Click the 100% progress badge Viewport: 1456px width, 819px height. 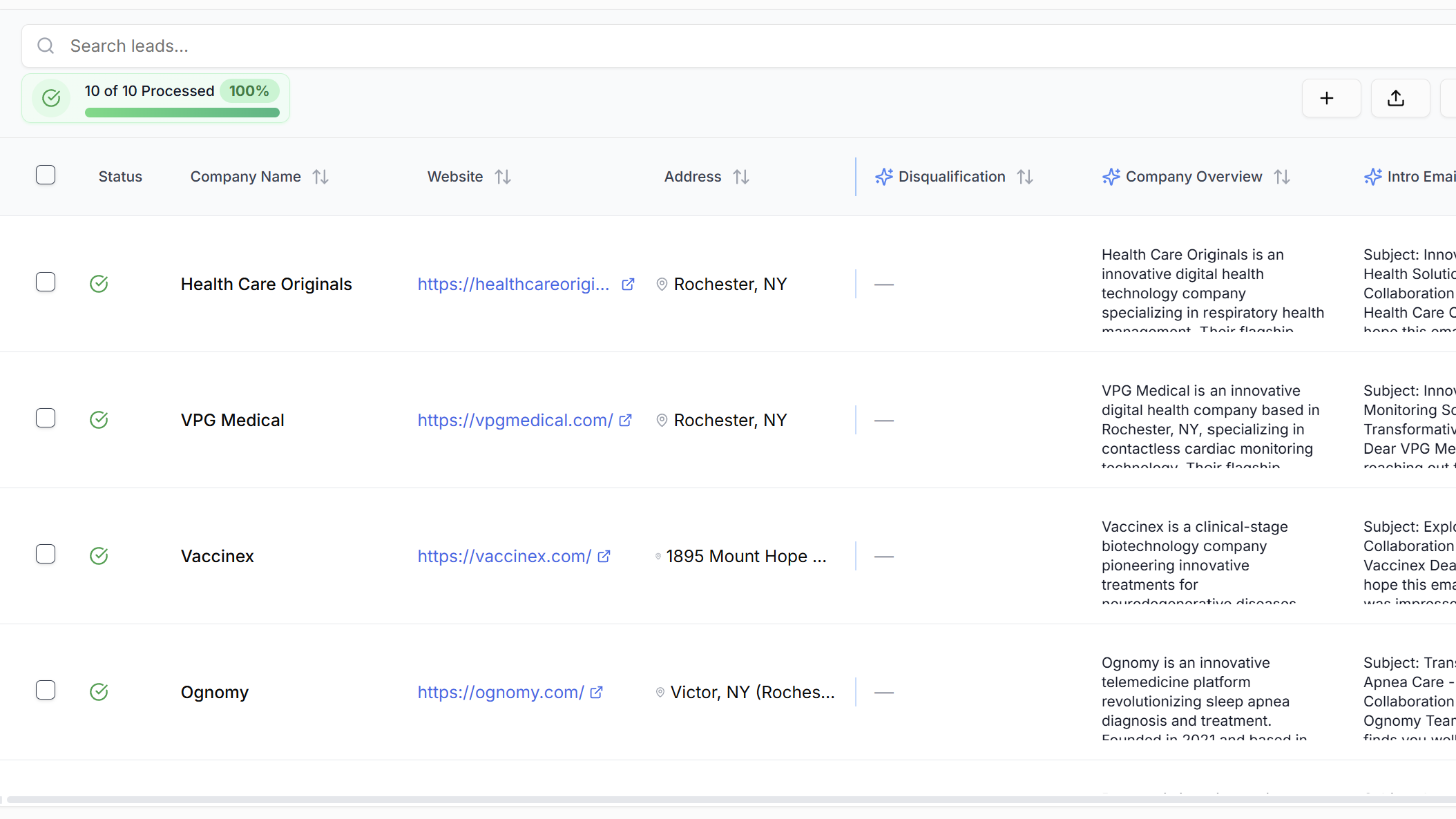click(249, 90)
